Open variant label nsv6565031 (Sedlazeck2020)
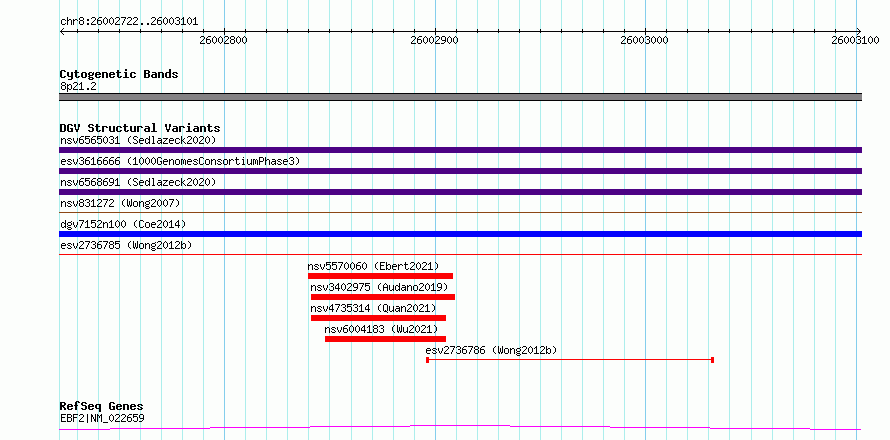Viewport: 890px width, 440px height. click(138, 140)
